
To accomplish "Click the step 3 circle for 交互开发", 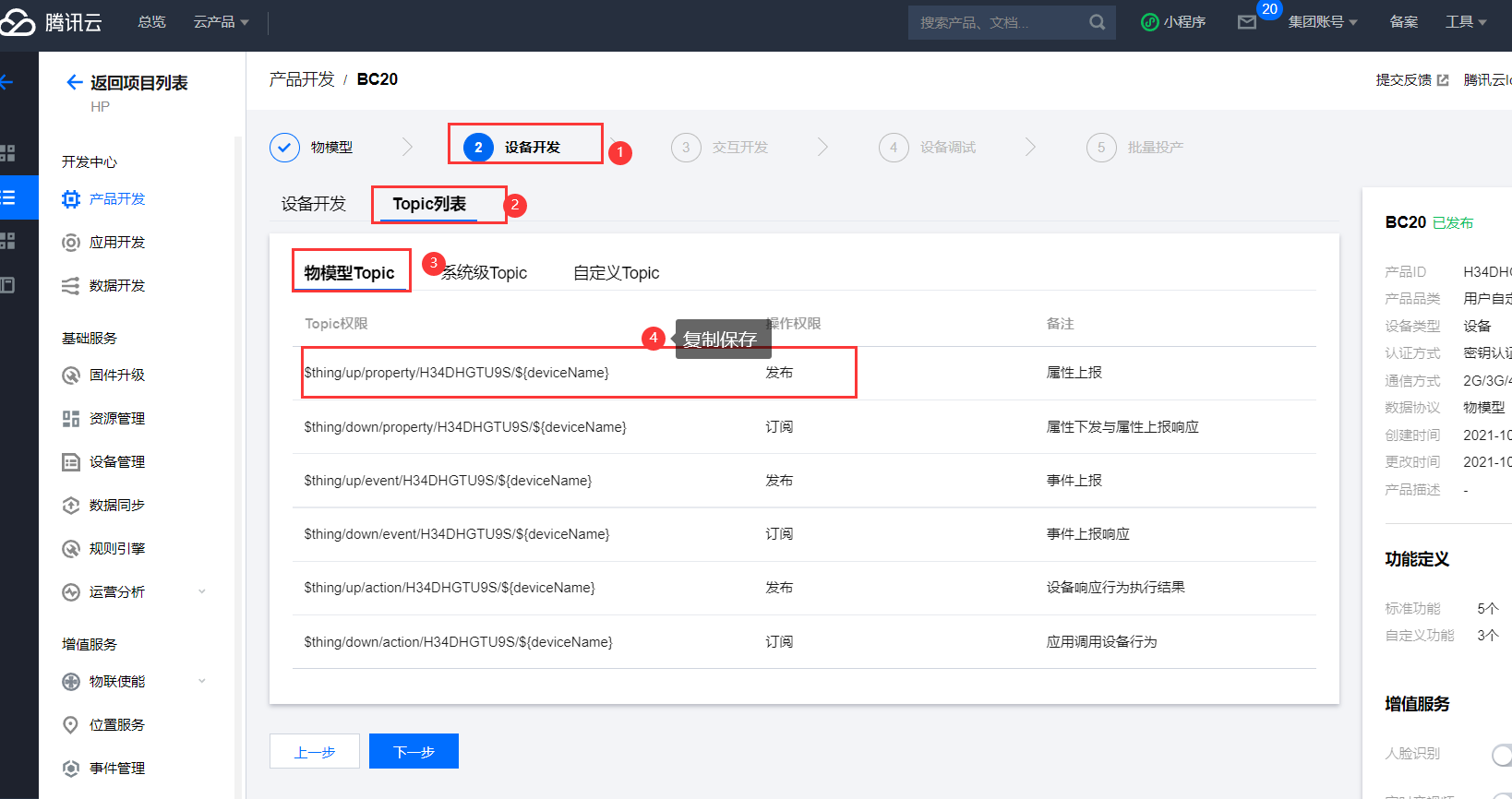I will point(686,148).
